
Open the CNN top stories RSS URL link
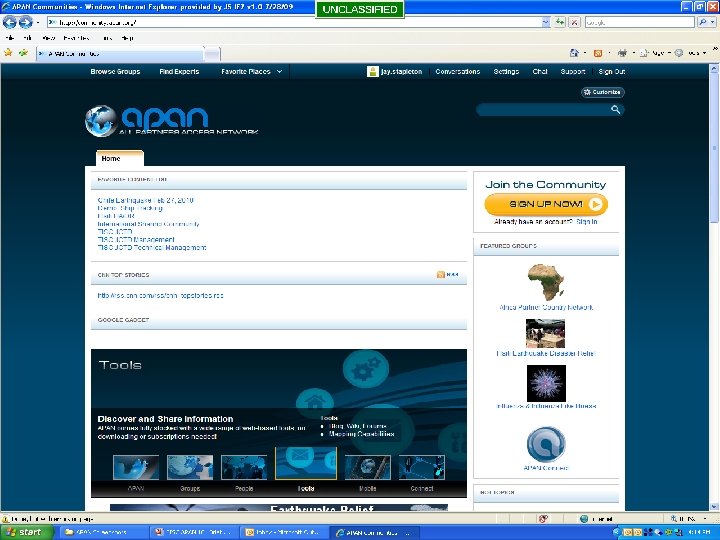click(x=160, y=295)
